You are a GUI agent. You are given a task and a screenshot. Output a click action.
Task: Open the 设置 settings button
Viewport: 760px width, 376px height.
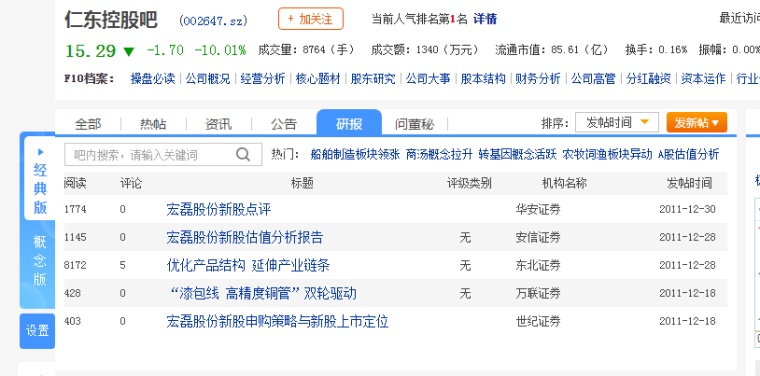37,331
